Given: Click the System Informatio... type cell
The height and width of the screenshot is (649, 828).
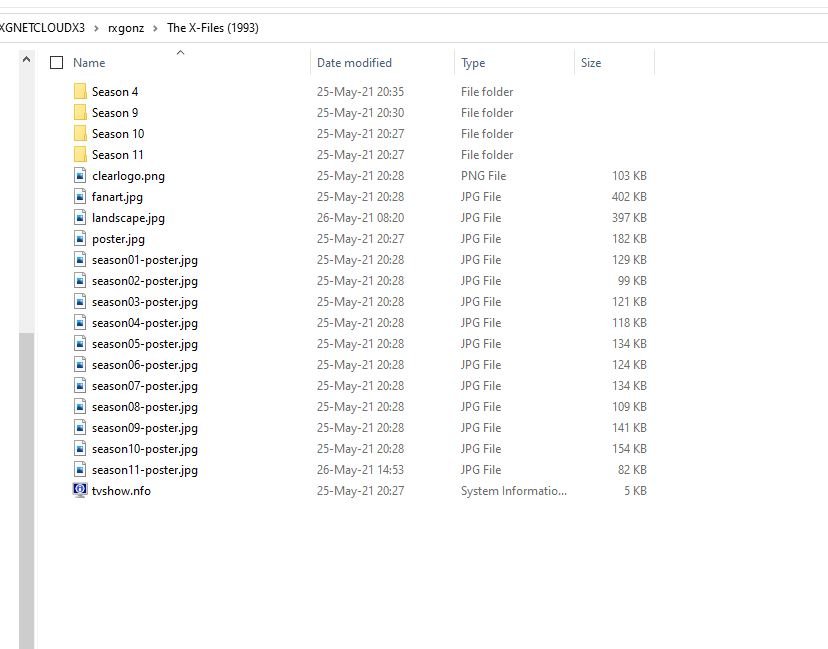Looking at the screenshot, I should [514, 491].
